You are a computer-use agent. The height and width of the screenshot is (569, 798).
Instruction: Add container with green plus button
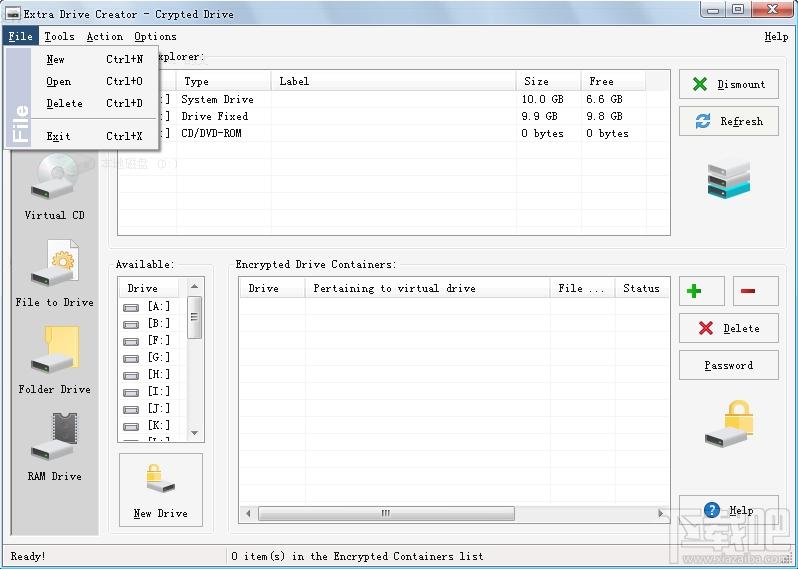pos(701,291)
